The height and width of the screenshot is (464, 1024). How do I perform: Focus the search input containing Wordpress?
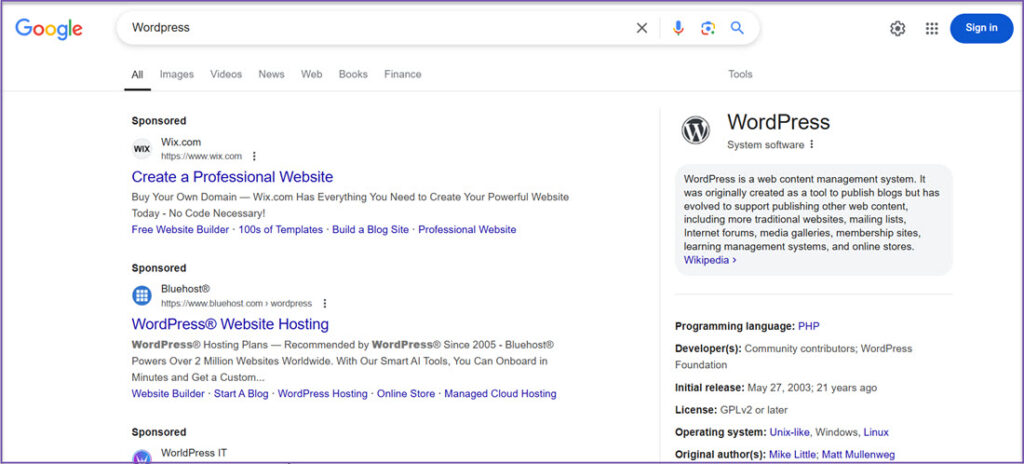380,28
